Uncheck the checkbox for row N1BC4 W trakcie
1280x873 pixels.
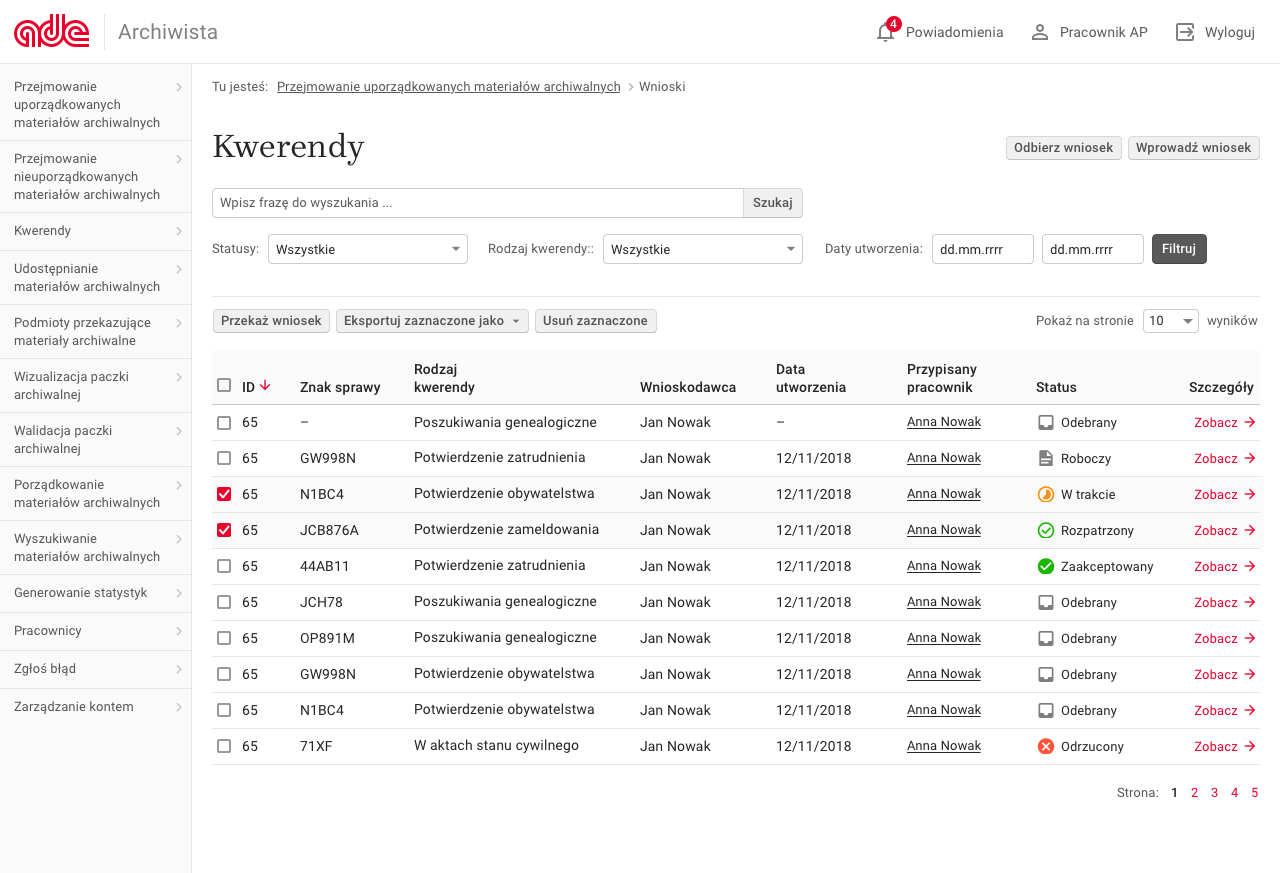tap(224, 494)
